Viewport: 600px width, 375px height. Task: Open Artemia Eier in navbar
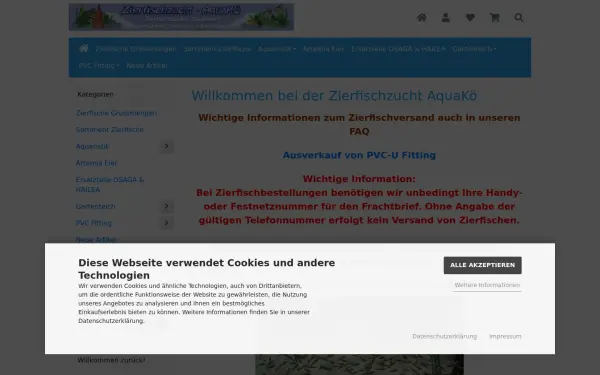(323, 49)
